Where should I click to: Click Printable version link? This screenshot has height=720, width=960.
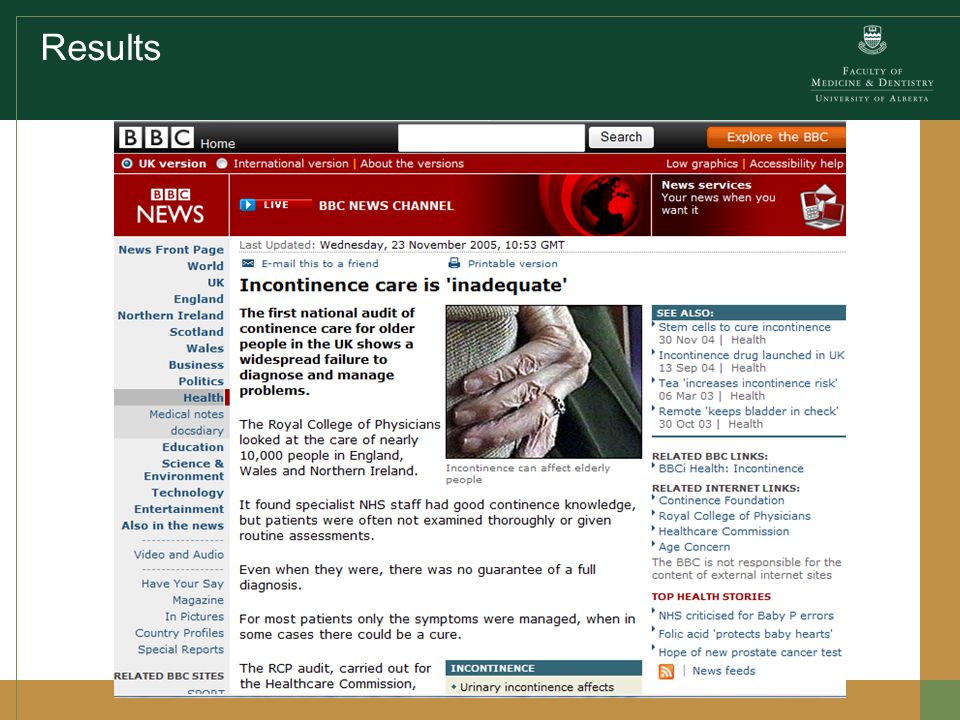pos(512,264)
